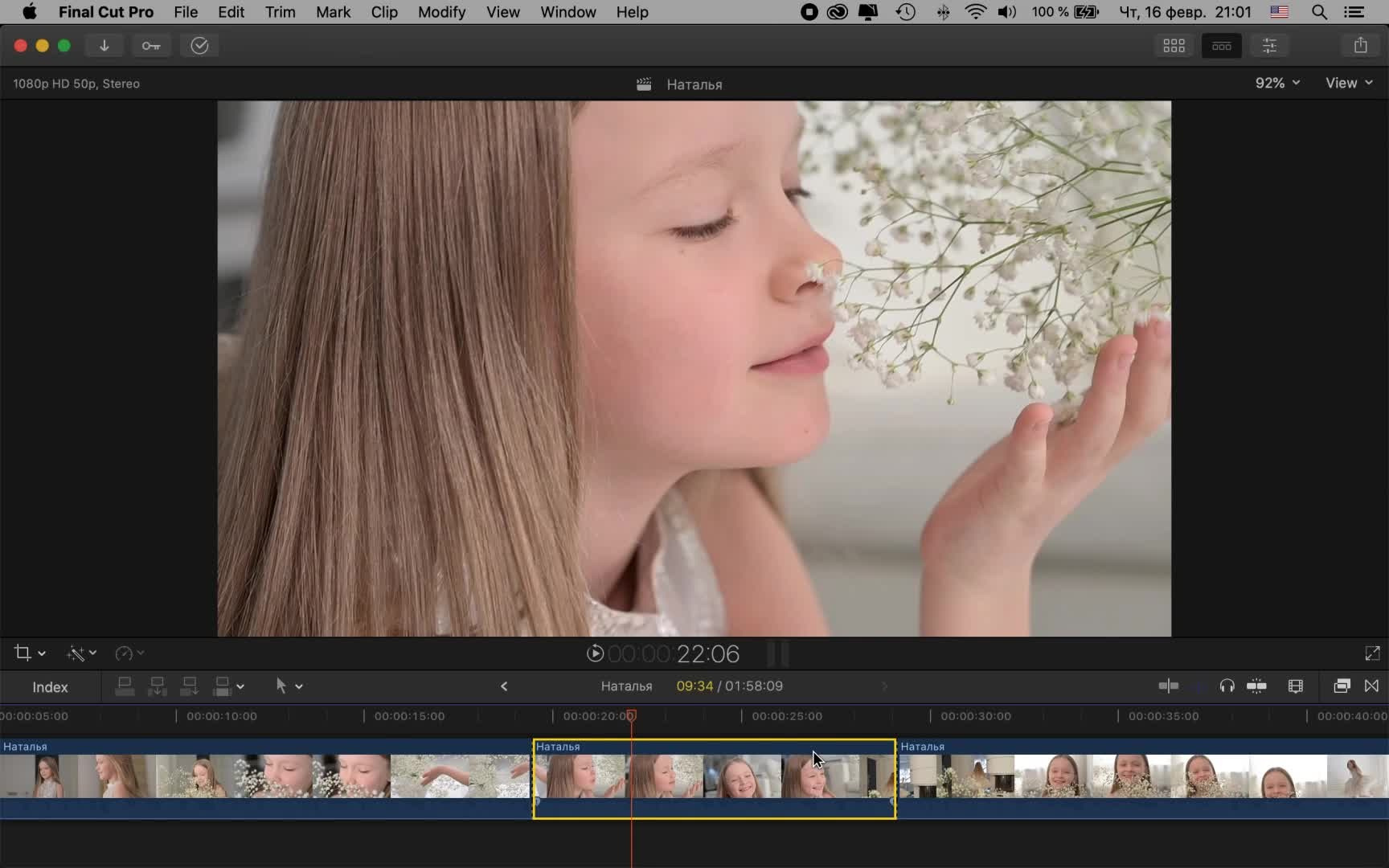
Task: Select the last Наталья clip in timeline
Action: click(1141, 777)
